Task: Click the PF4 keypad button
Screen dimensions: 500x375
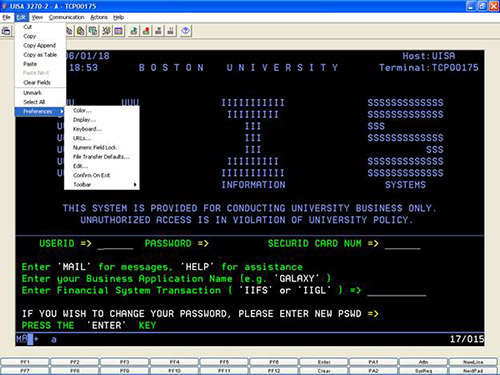Action: tap(174, 362)
